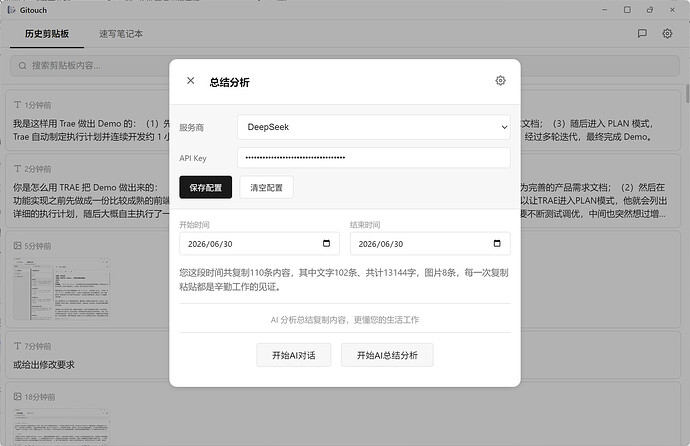This screenshot has height=446, width=690.
Task: Click the Gitouch app icon in title bar
Action: click(x=11, y=10)
